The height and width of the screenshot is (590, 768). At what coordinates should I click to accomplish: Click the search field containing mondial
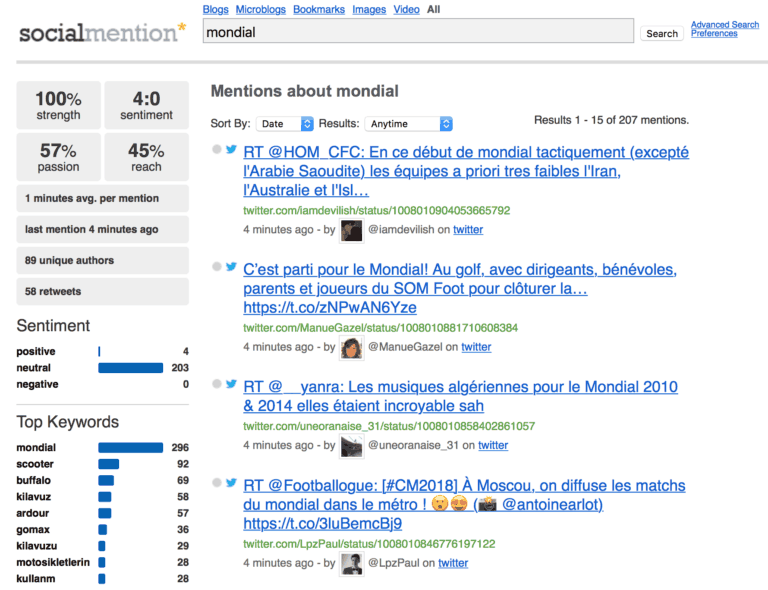click(418, 33)
